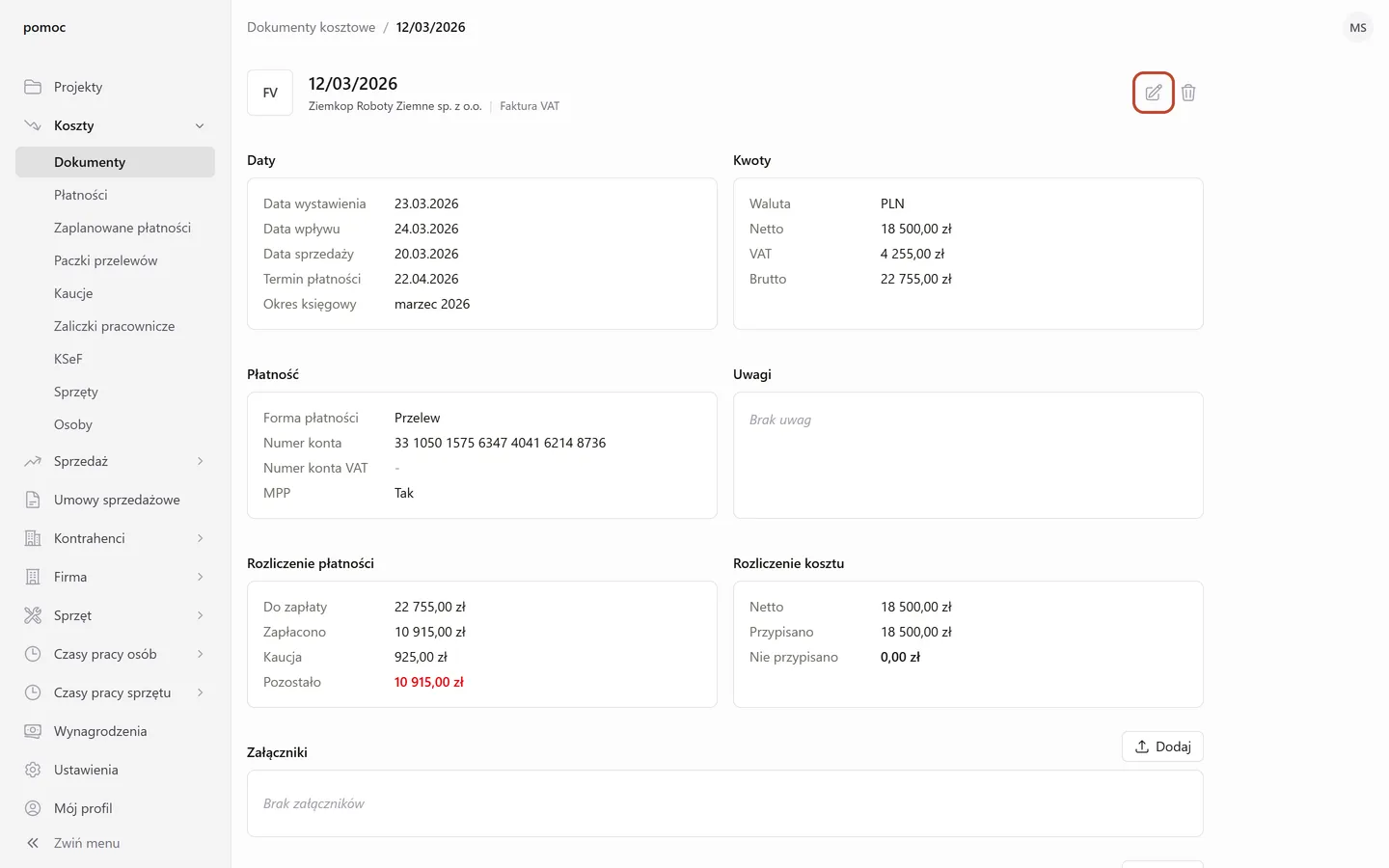
Task: Click the Mój profil user icon
Action: click(33, 808)
